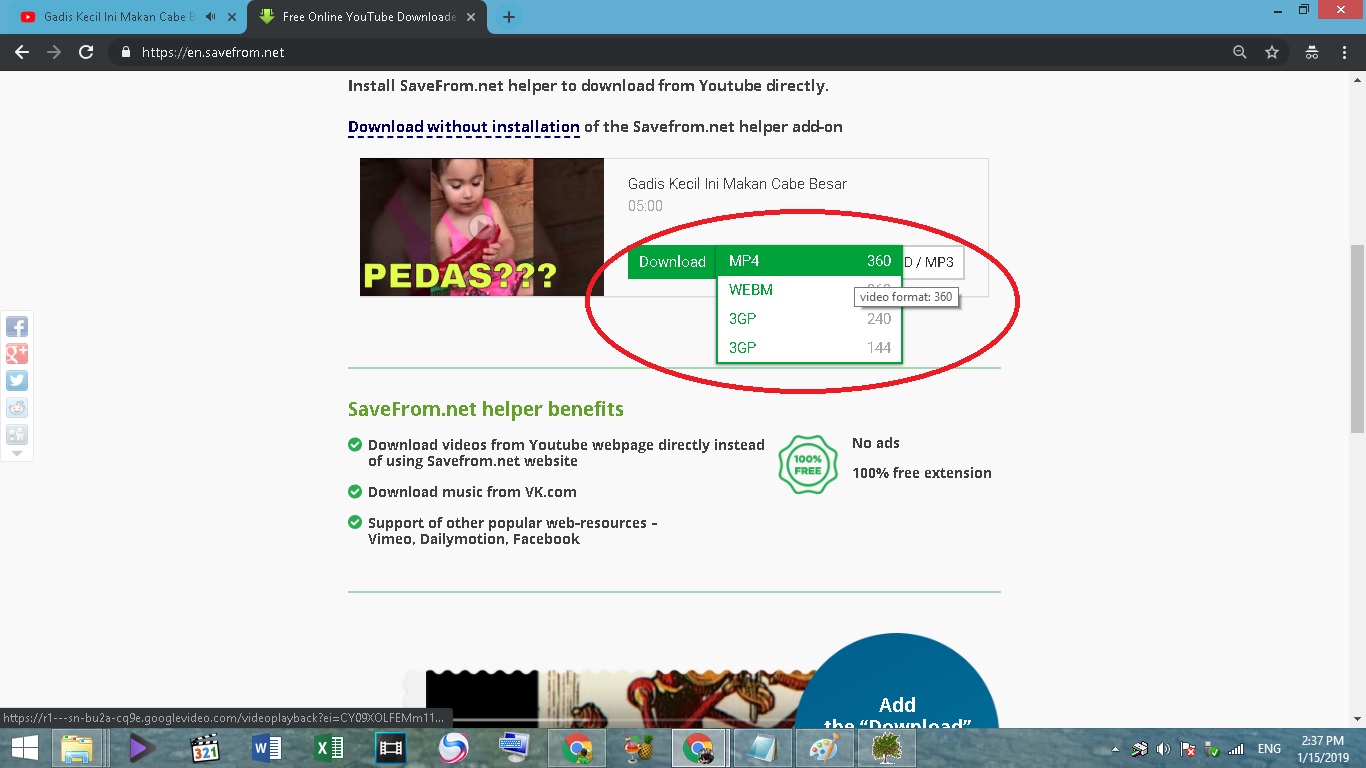This screenshot has height=768, width=1366.
Task: Close the Free Online YouTube Downloader tab
Action: click(471, 17)
